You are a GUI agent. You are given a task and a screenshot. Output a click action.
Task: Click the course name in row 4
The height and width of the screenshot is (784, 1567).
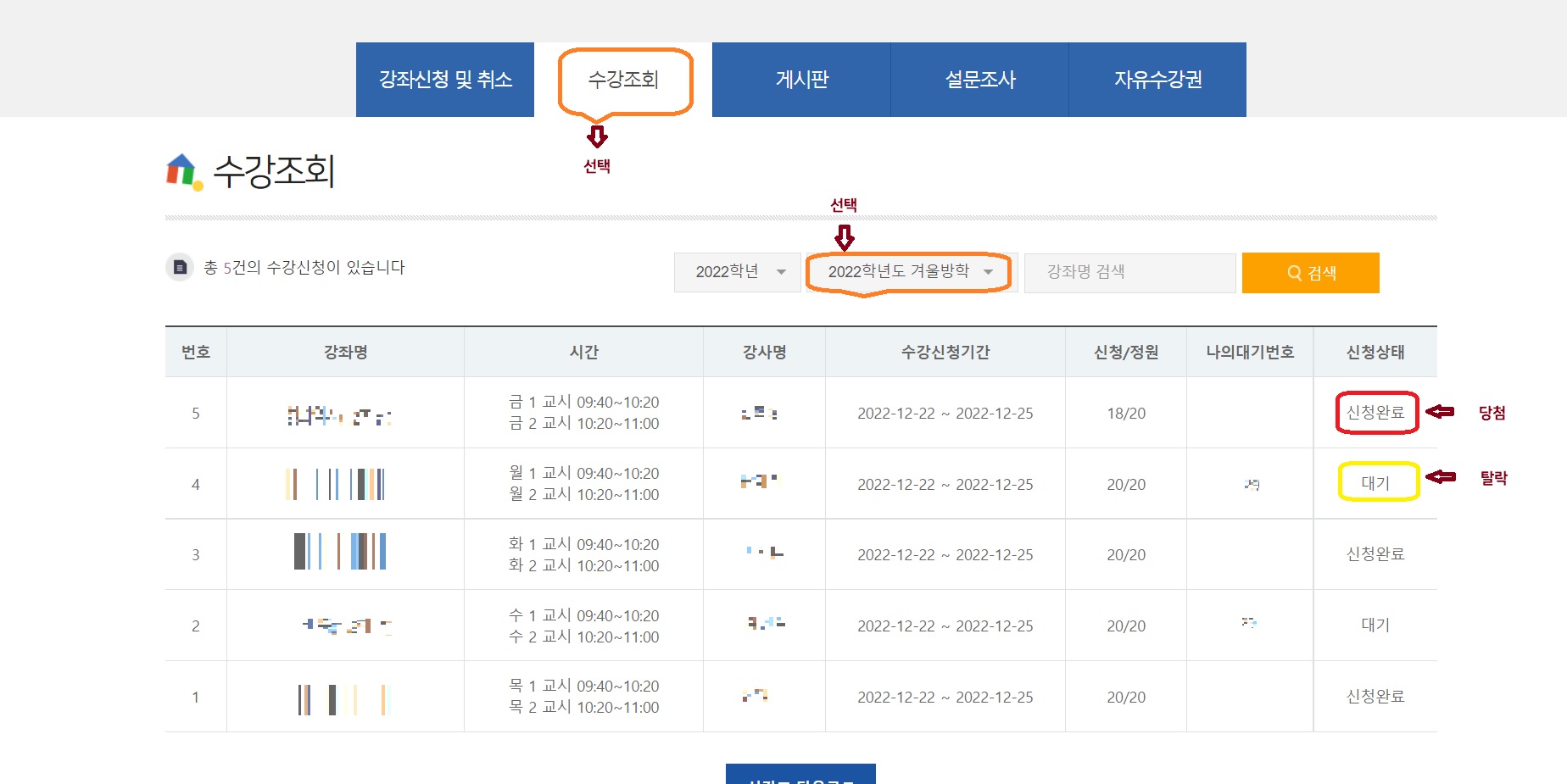(x=335, y=484)
